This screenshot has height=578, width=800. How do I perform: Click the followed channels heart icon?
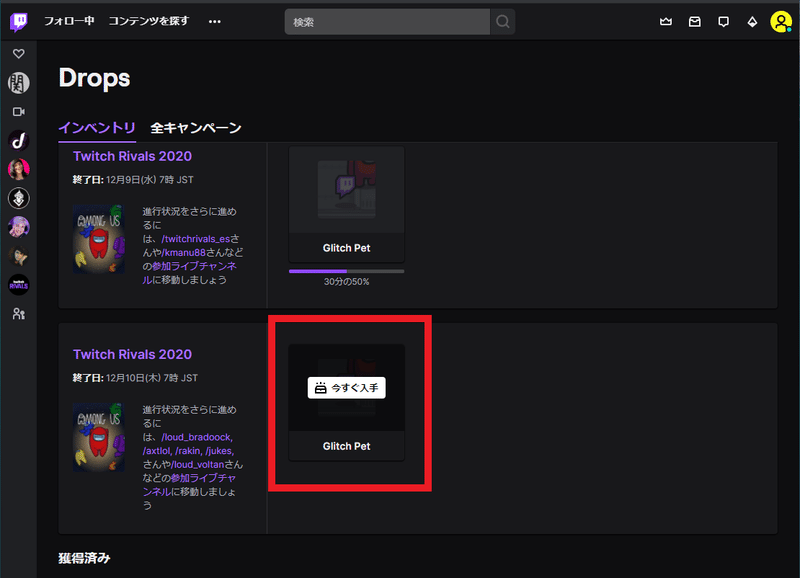coord(19,54)
